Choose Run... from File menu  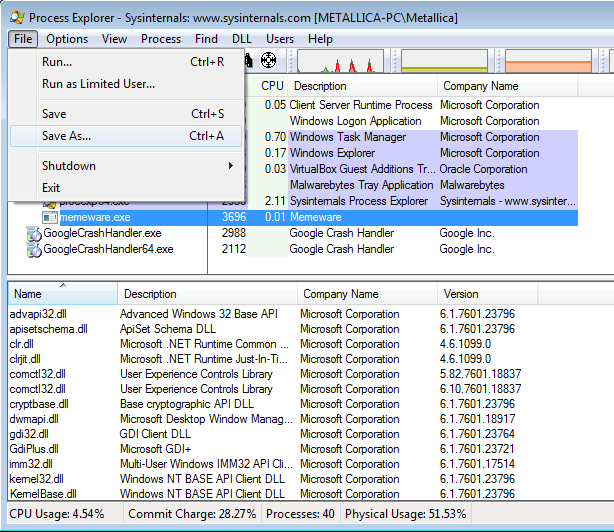[126, 62]
